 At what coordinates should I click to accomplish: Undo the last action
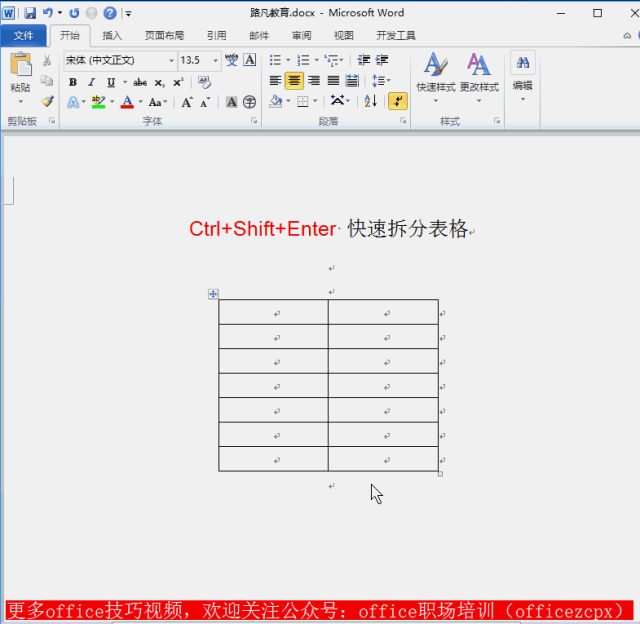coord(48,13)
